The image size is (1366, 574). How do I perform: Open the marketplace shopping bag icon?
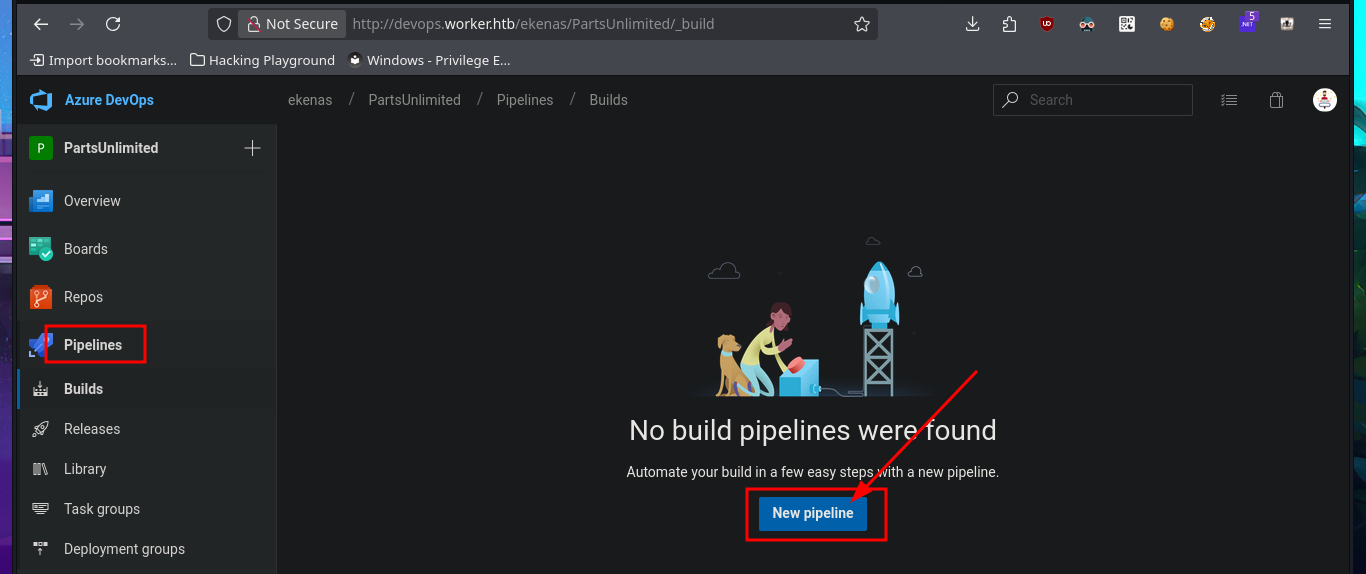pos(1276,100)
